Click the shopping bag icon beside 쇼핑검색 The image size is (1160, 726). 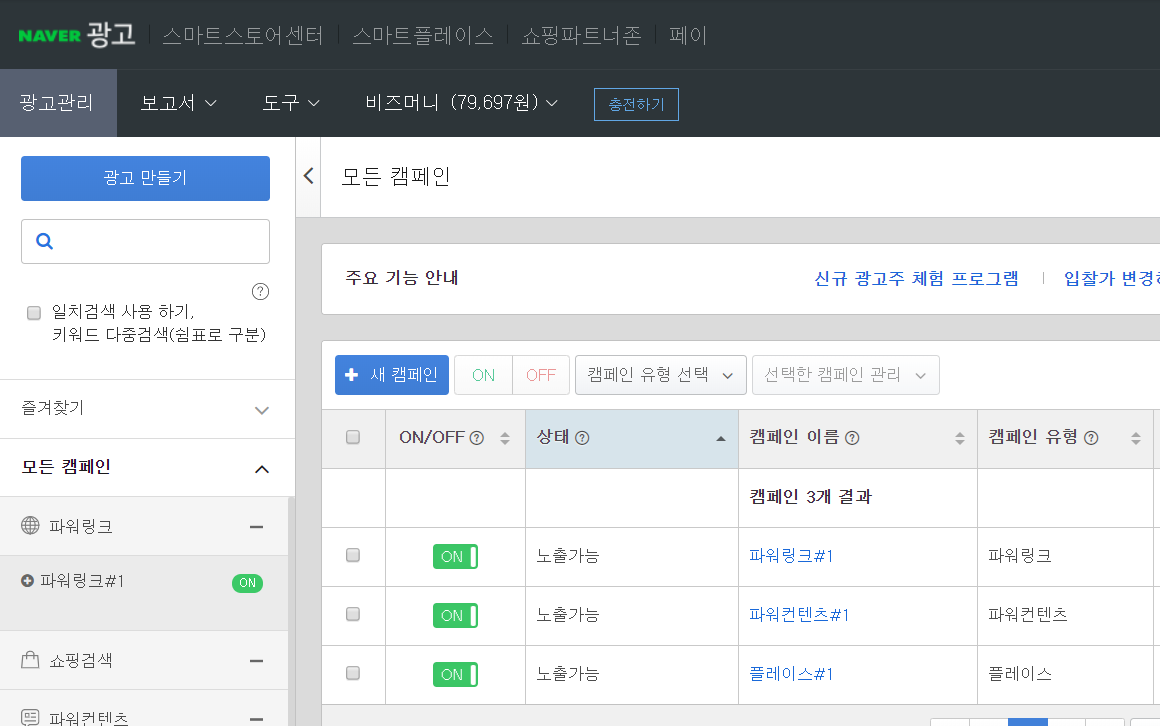(30, 659)
